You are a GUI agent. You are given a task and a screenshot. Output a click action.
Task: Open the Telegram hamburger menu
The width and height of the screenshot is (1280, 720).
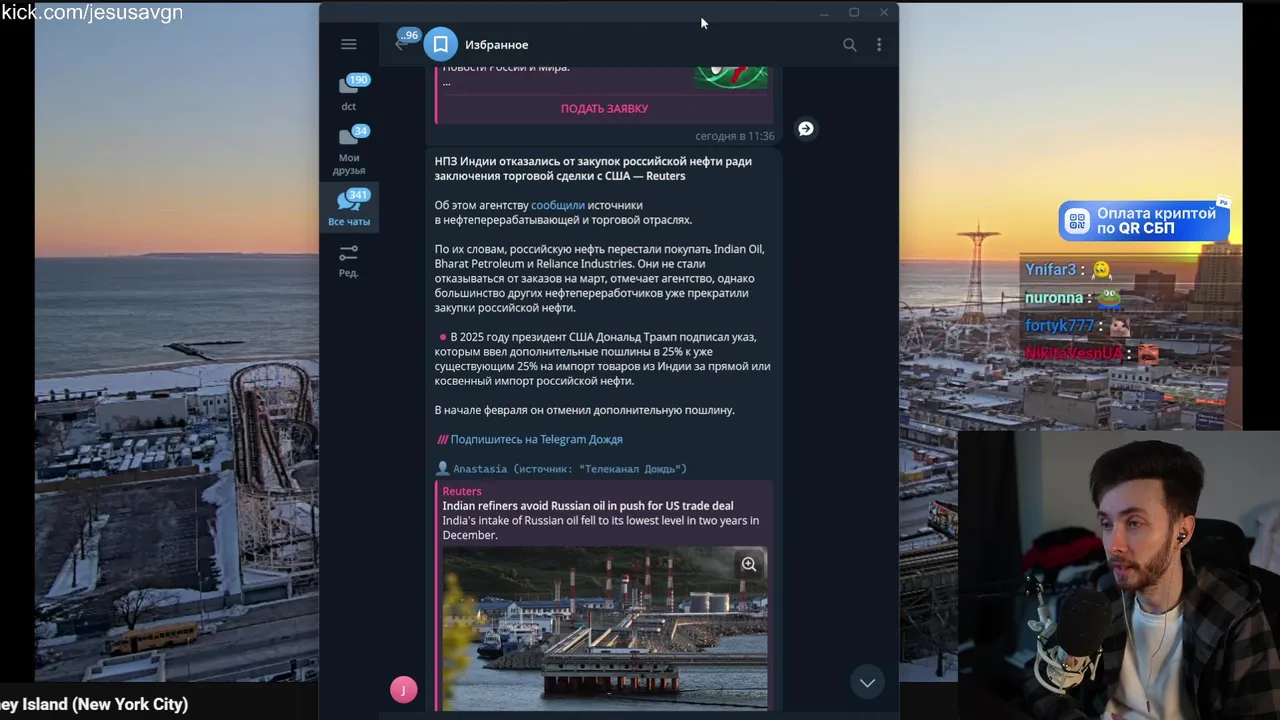click(349, 44)
